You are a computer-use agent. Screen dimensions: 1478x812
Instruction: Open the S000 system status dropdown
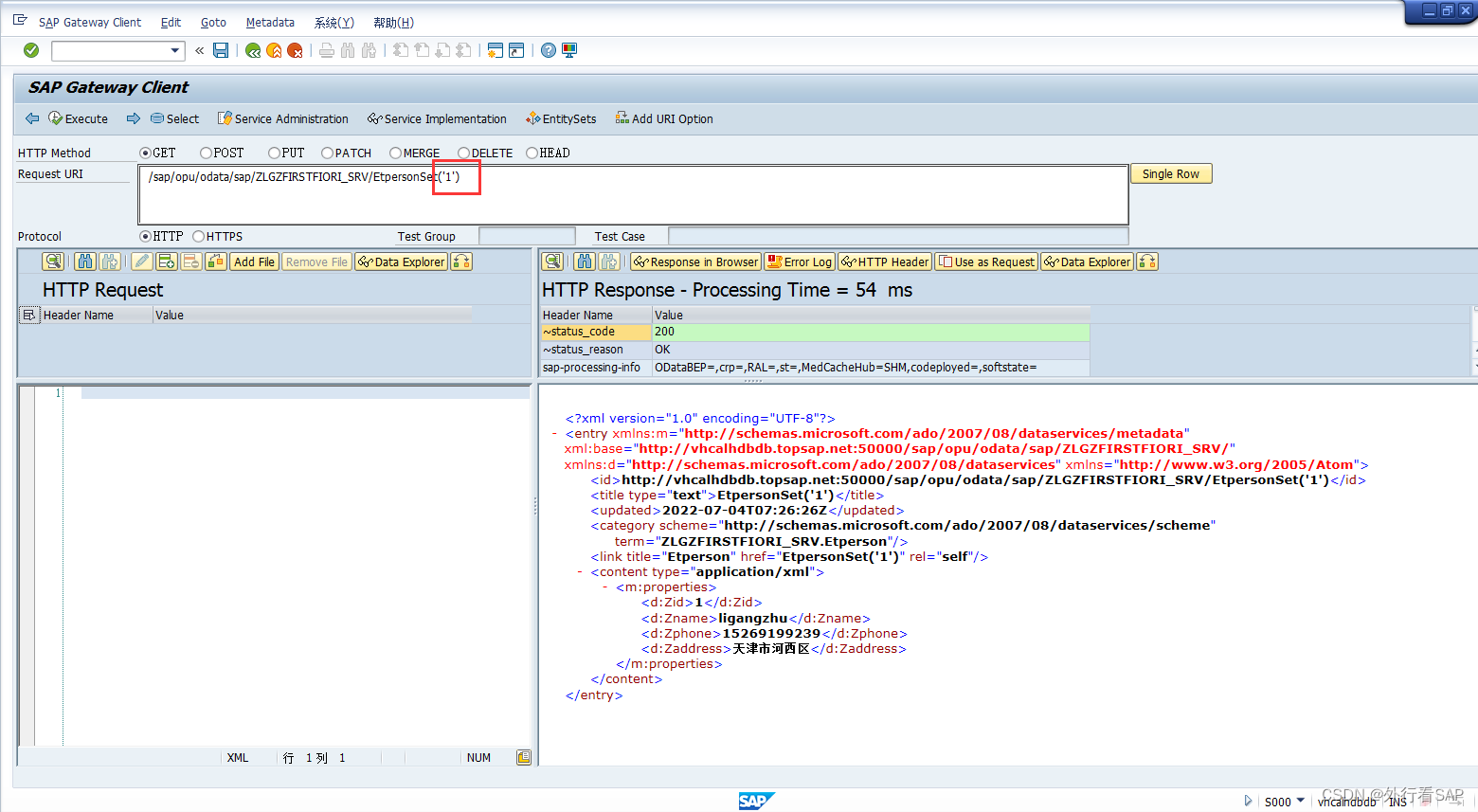point(1301,801)
